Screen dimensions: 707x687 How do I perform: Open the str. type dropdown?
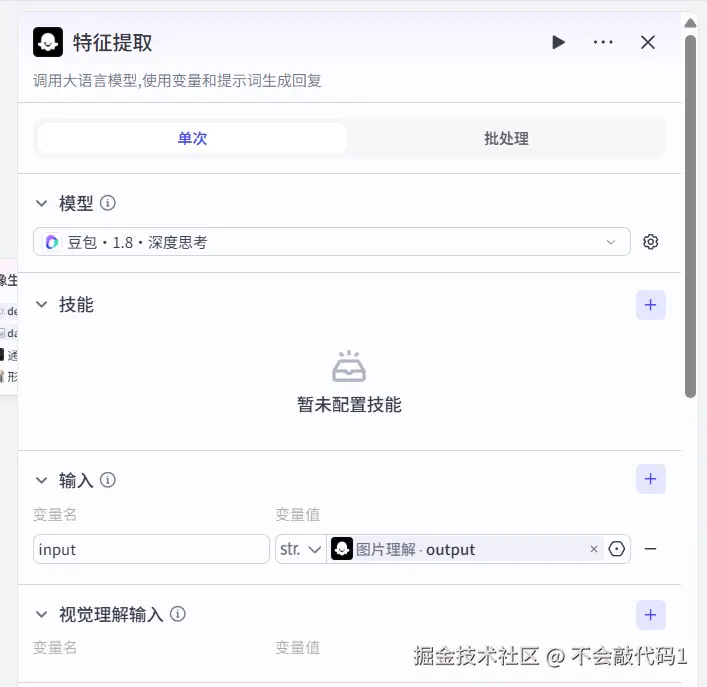point(301,549)
